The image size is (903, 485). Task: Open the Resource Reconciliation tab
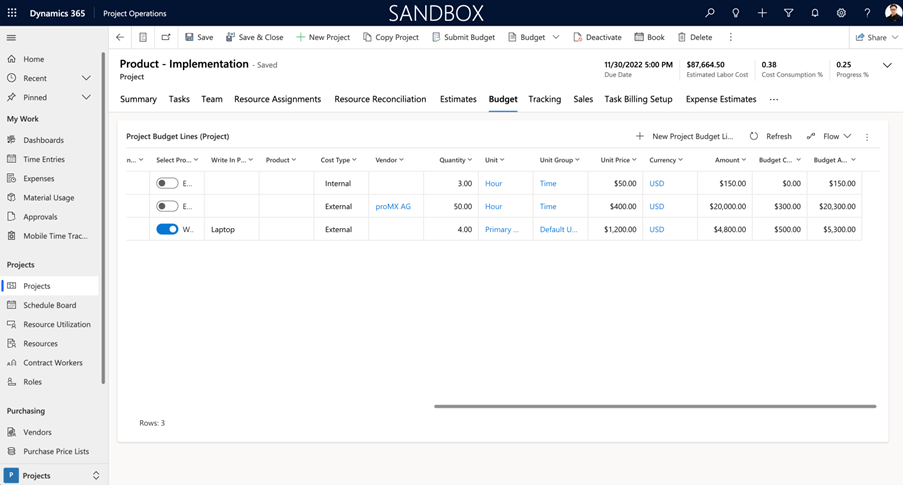point(380,99)
